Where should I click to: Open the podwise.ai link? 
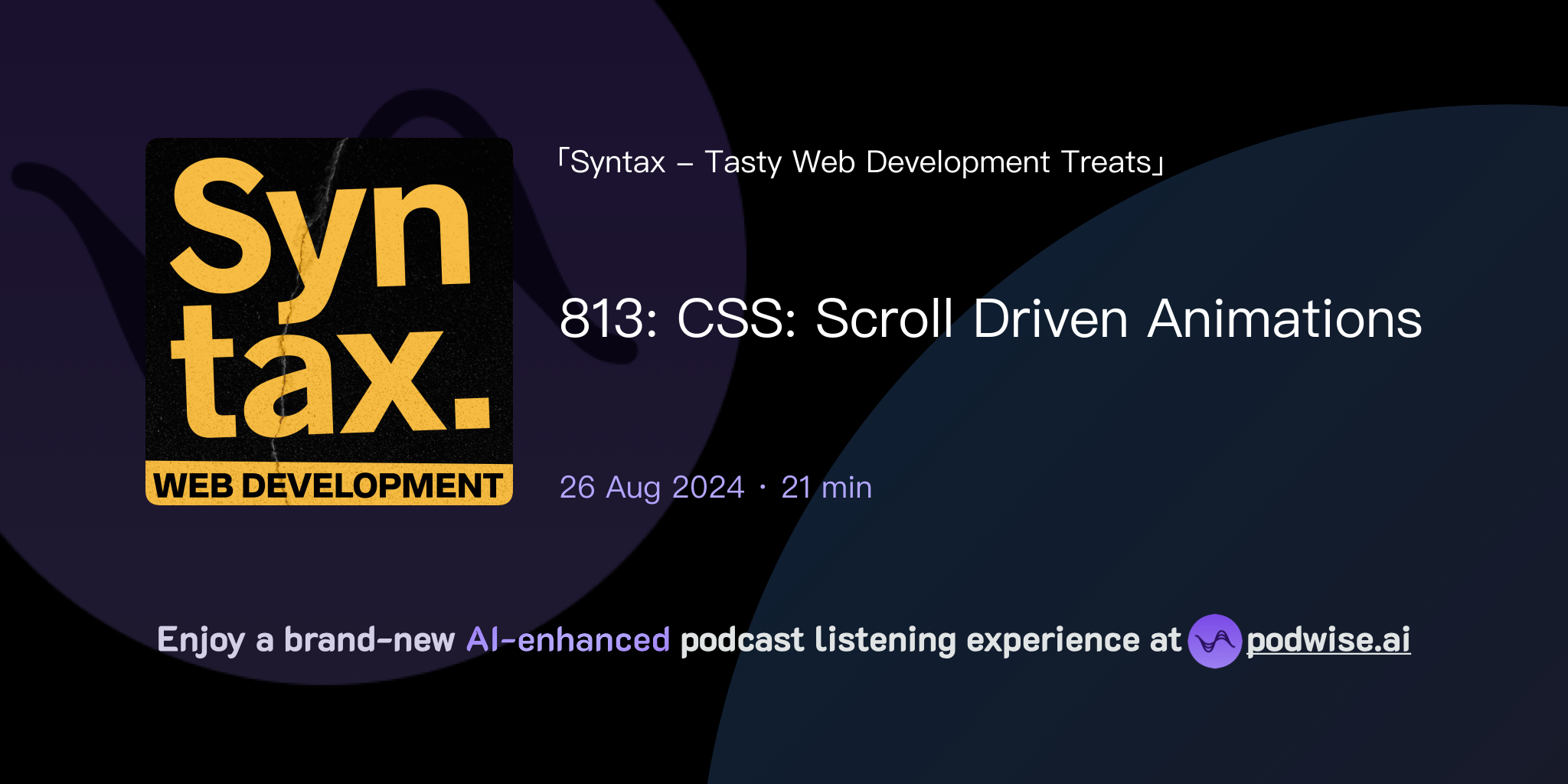[1328, 641]
